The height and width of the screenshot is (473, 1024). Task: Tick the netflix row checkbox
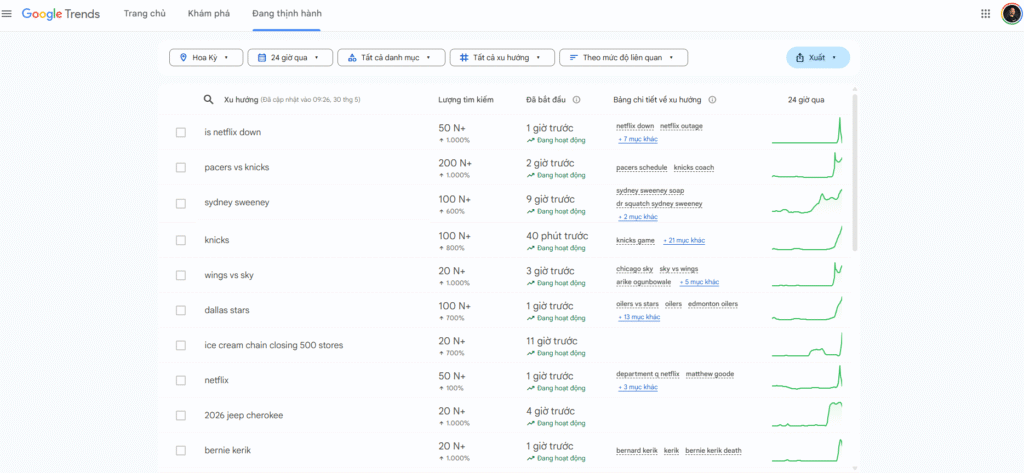[181, 381]
